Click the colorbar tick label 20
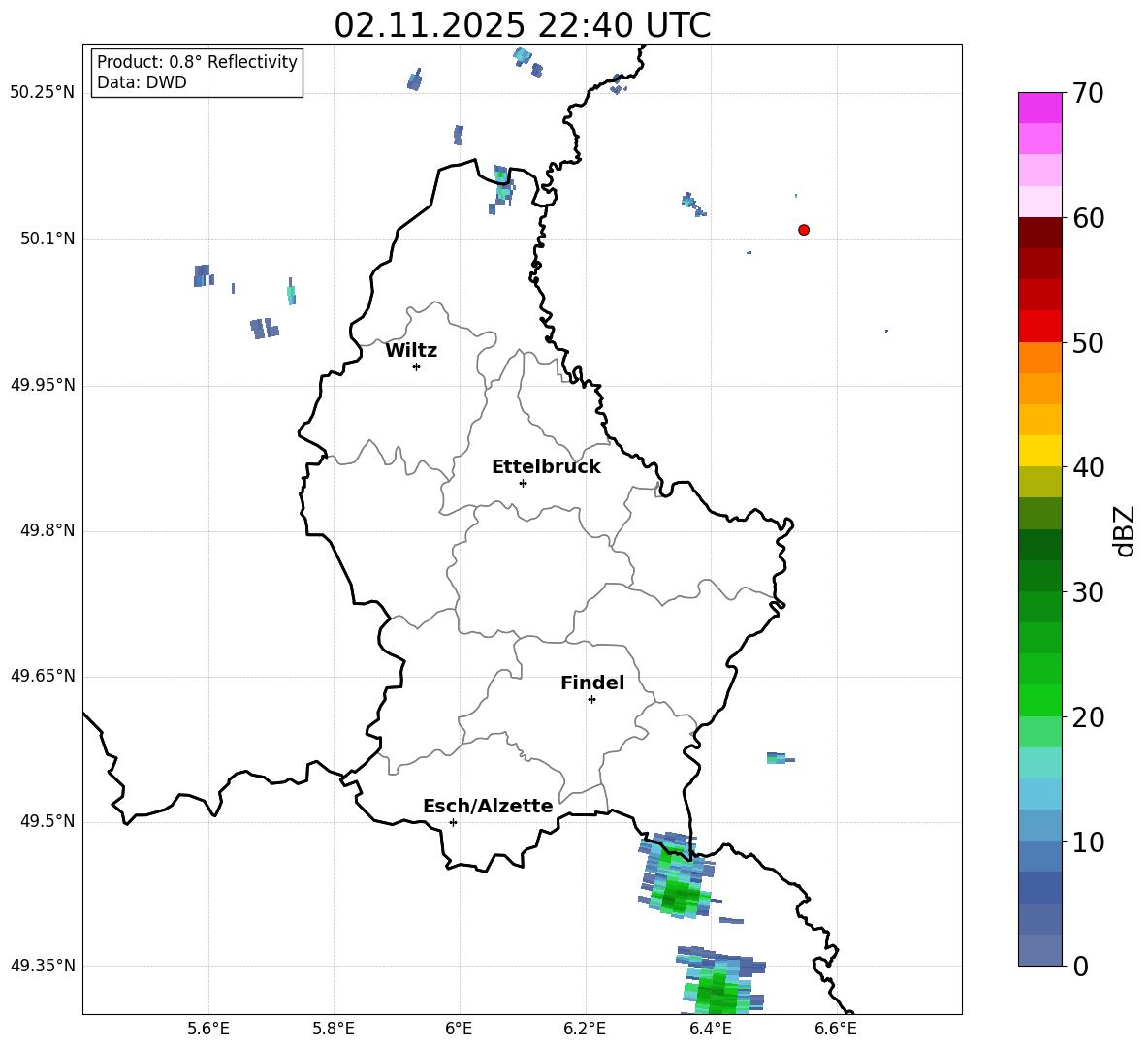The height and width of the screenshot is (1048, 1148). click(1088, 717)
